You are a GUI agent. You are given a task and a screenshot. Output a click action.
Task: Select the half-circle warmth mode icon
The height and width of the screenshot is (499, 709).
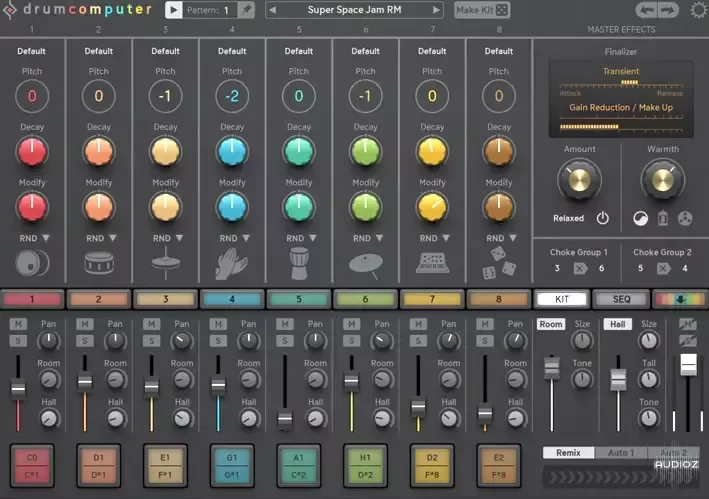pyautogui.click(x=640, y=219)
